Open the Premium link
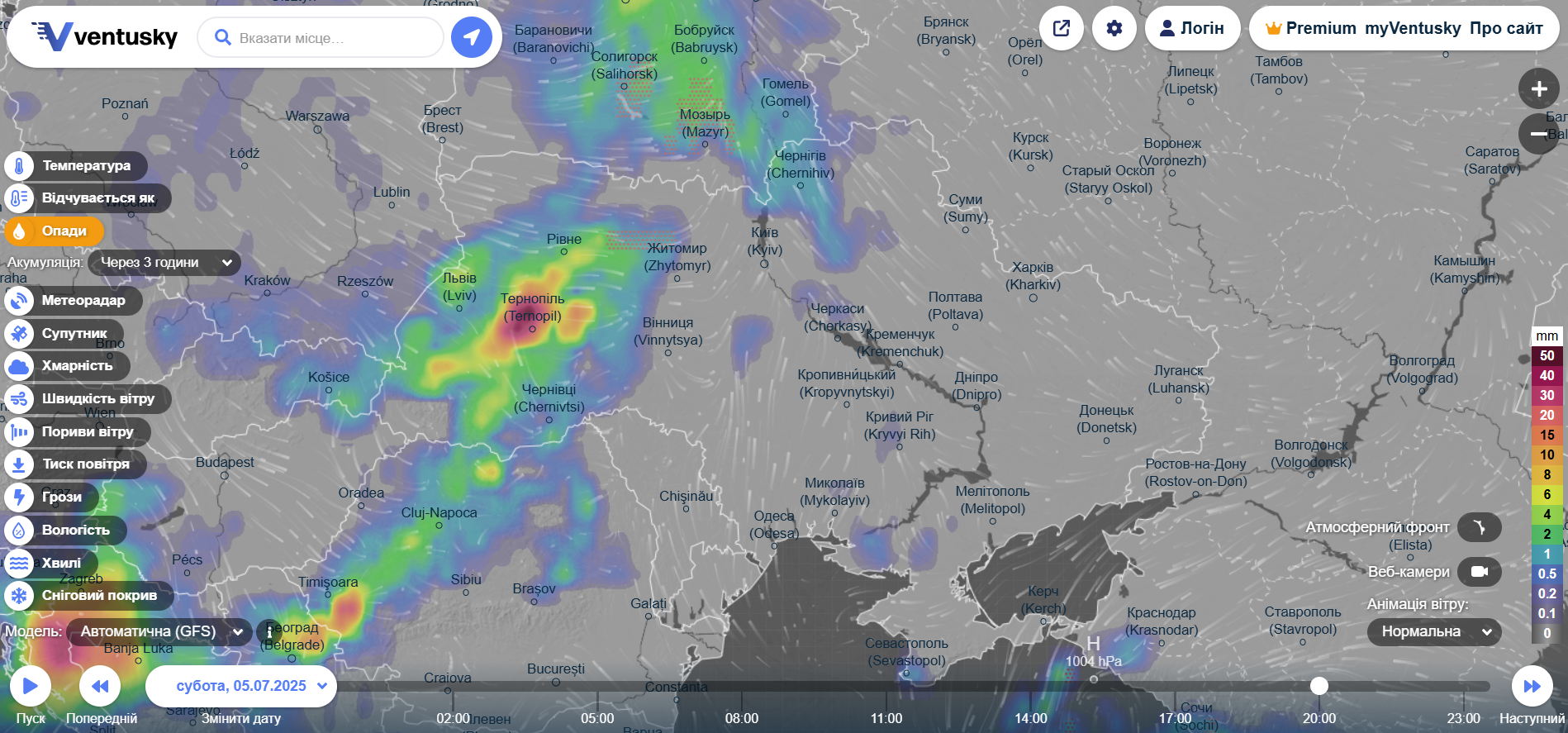The width and height of the screenshot is (1568, 733). click(x=1310, y=28)
